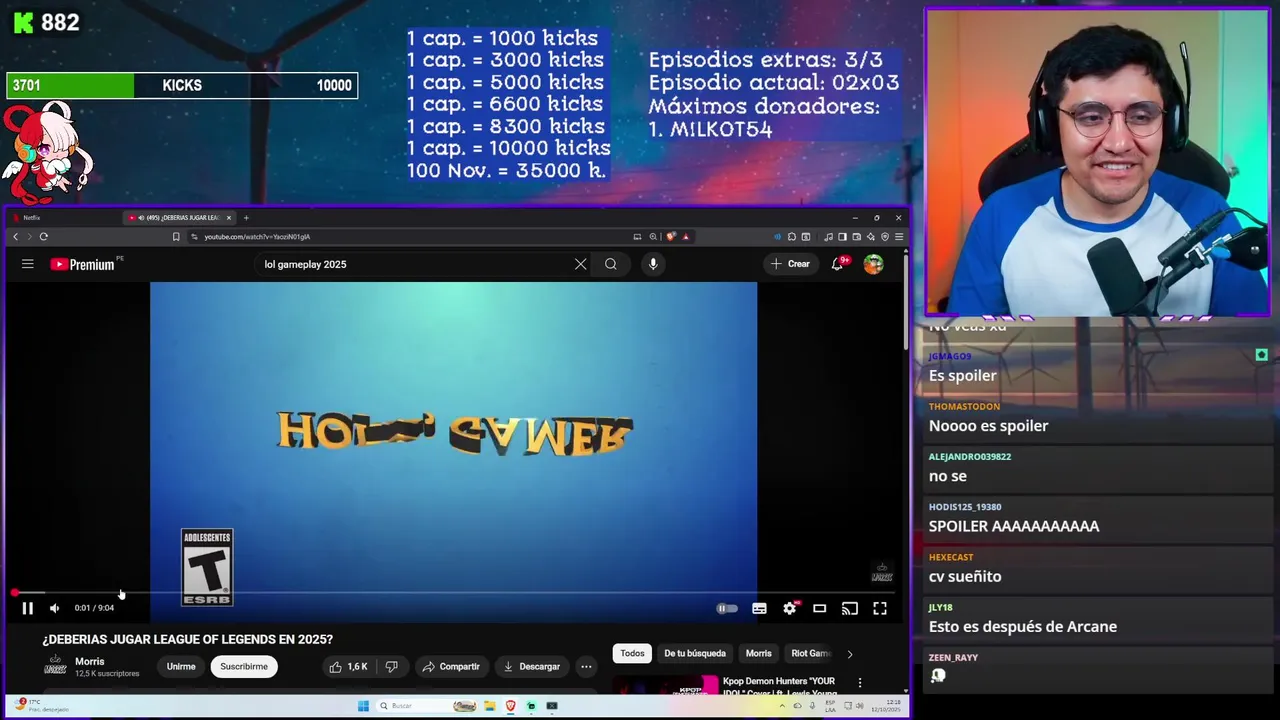
Task: Click the Descargar button
Action: tap(532, 667)
